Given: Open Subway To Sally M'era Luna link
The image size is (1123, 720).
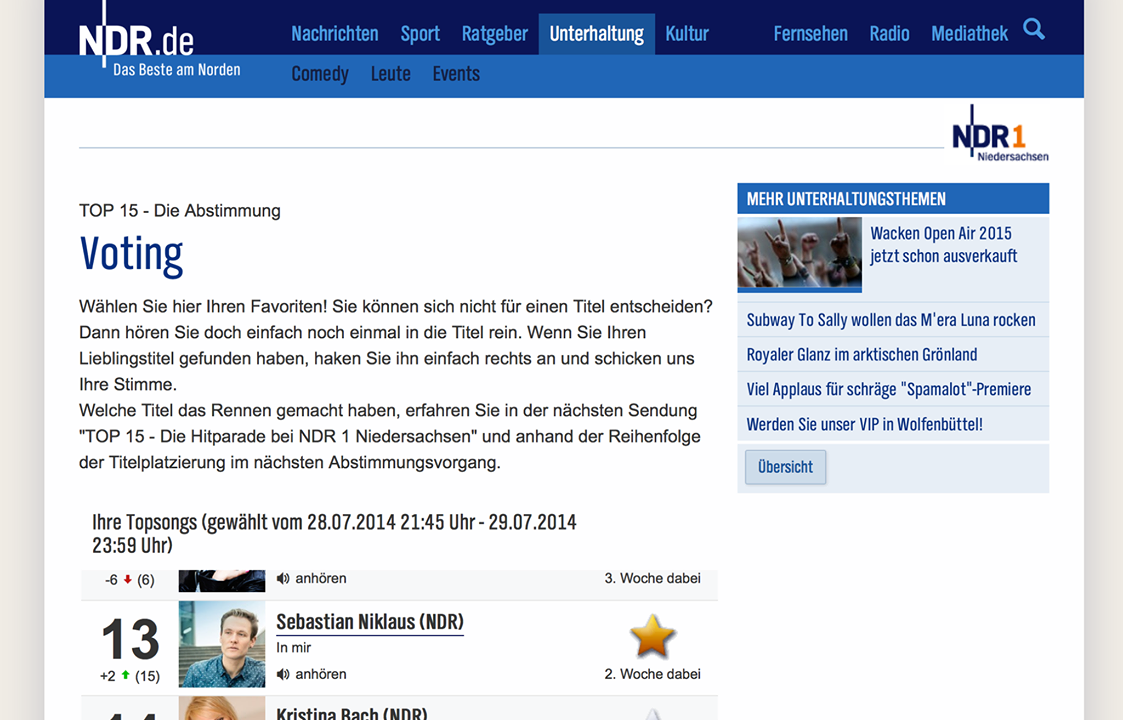Looking at the screenshot, I should [891, 320].
